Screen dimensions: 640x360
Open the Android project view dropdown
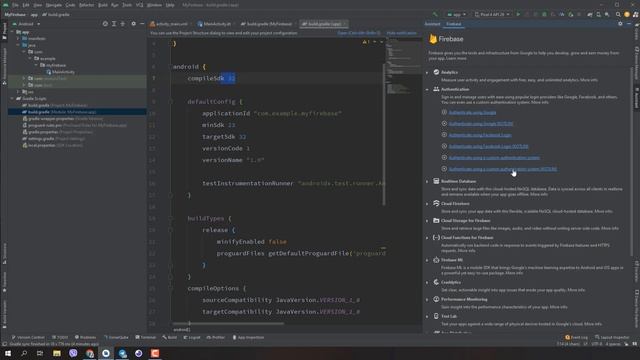pos(27,24)
